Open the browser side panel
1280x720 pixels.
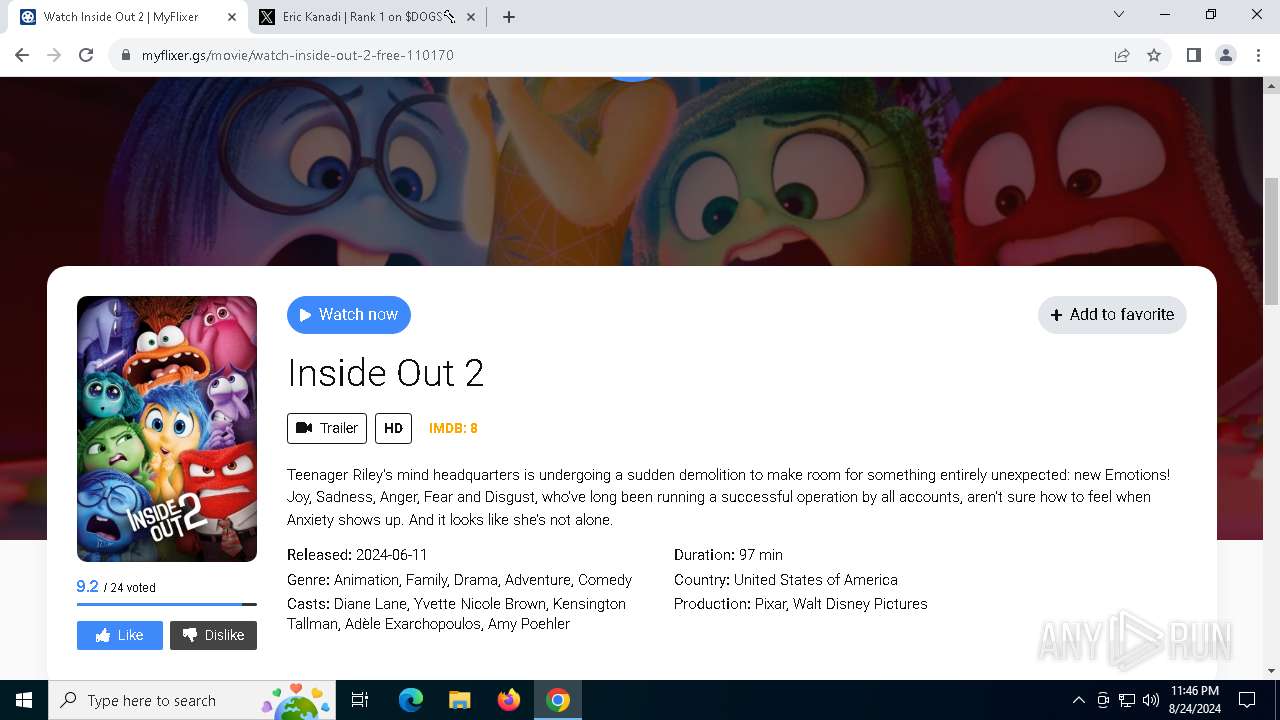[1193, 55]
